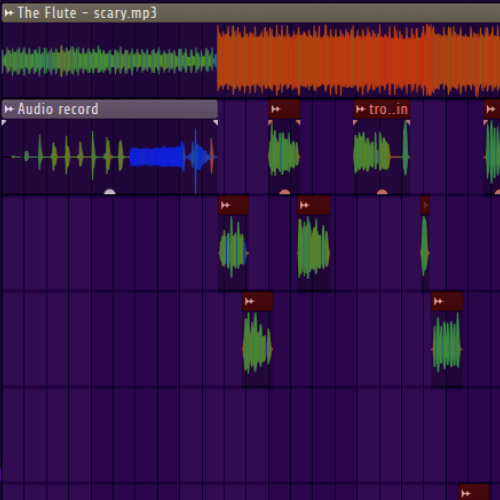Select the tro..in clip title label
Screen dimensions: 500x500
388,109
